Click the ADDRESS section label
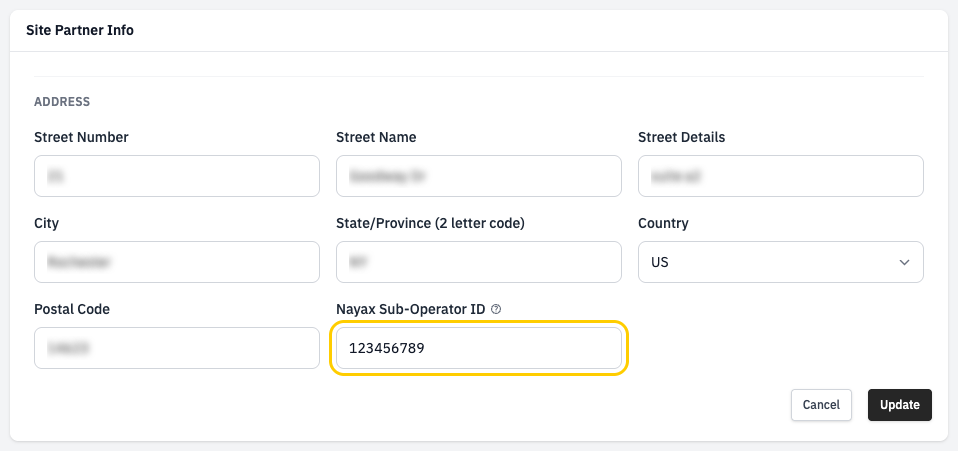Image resolution: width=958 pixels, height=451 pixels. pyautogui.click(x=62, y=101)
